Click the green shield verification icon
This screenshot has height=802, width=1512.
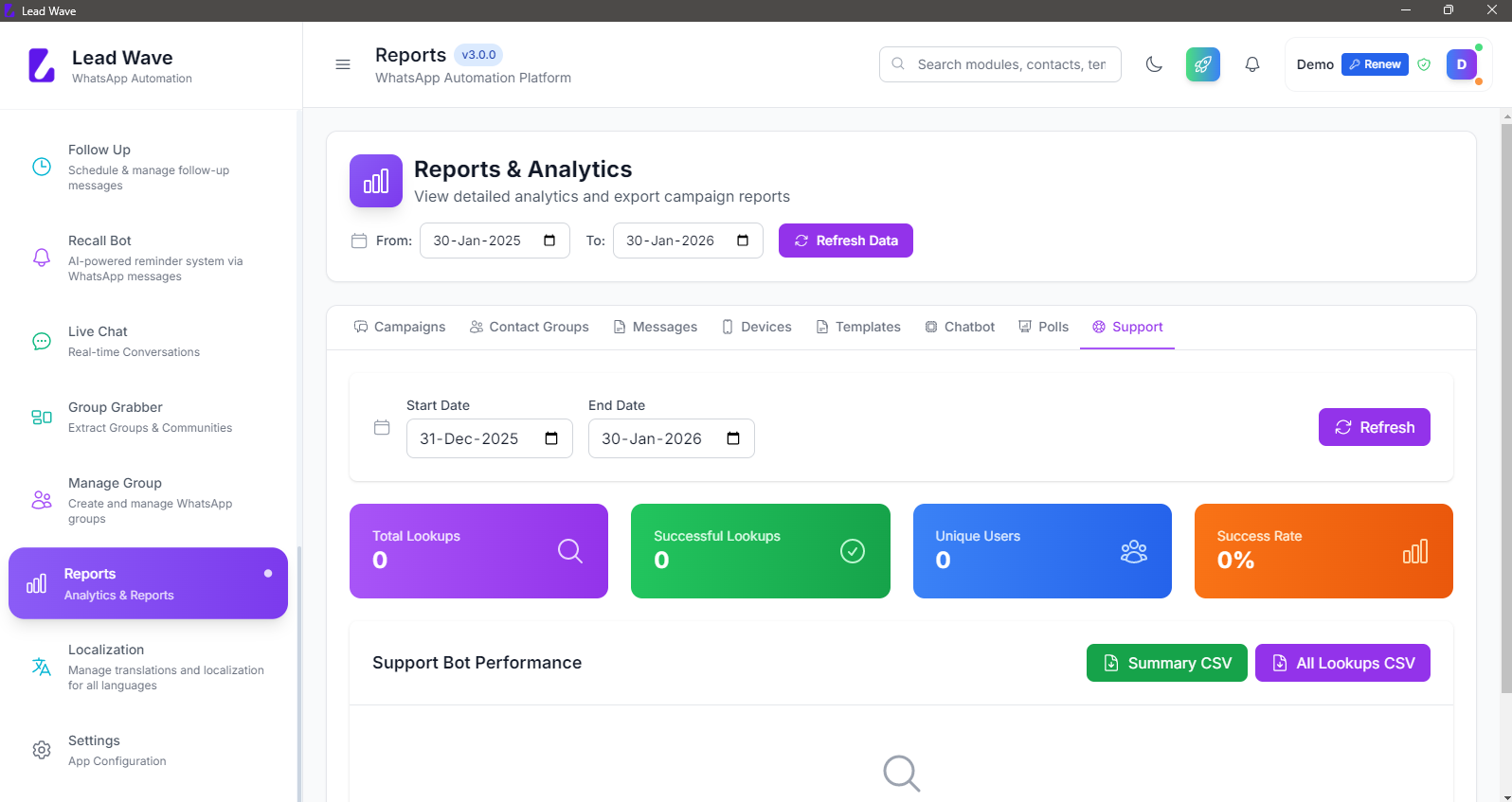[x=1423, y=64]
